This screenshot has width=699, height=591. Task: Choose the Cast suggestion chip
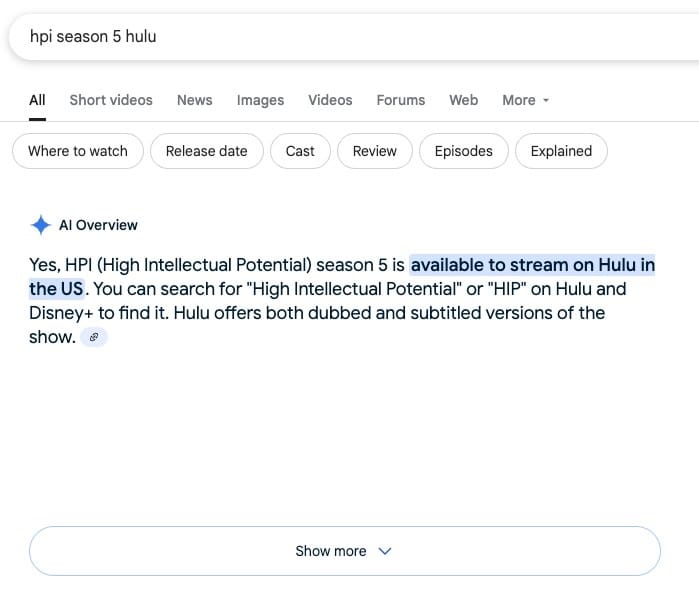[x=300, y=151]
